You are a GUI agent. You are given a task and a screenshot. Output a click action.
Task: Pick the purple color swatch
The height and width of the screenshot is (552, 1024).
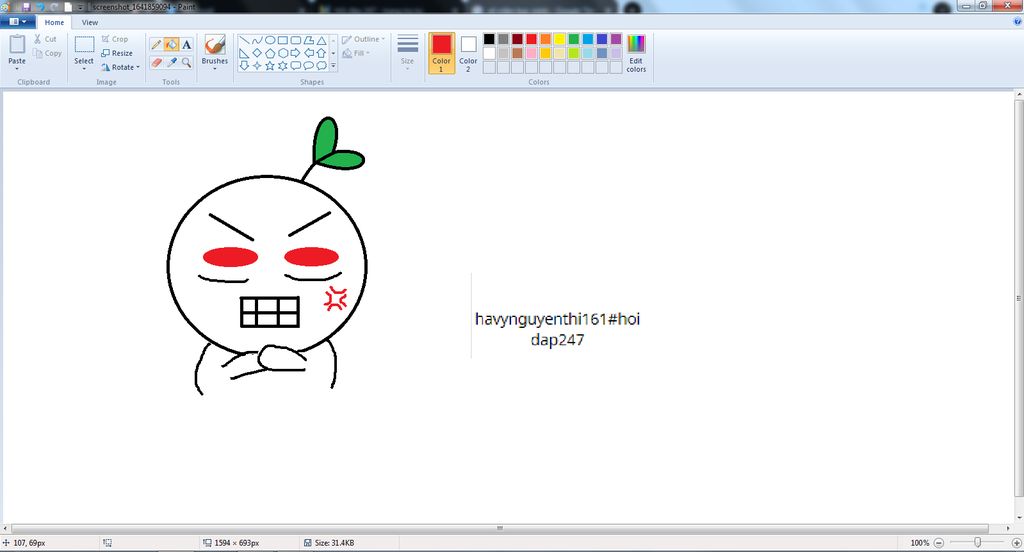(616, 39)
